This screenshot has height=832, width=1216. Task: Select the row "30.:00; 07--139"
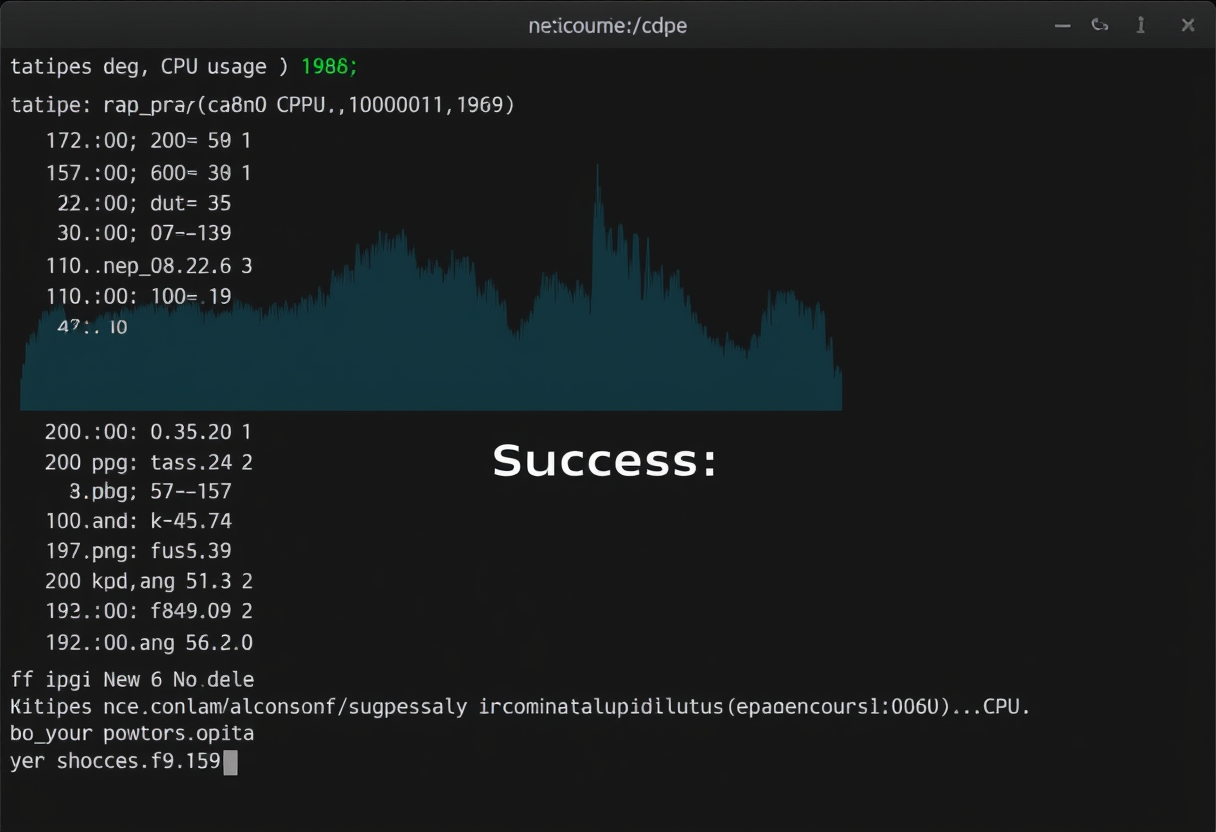coord(144,233)
